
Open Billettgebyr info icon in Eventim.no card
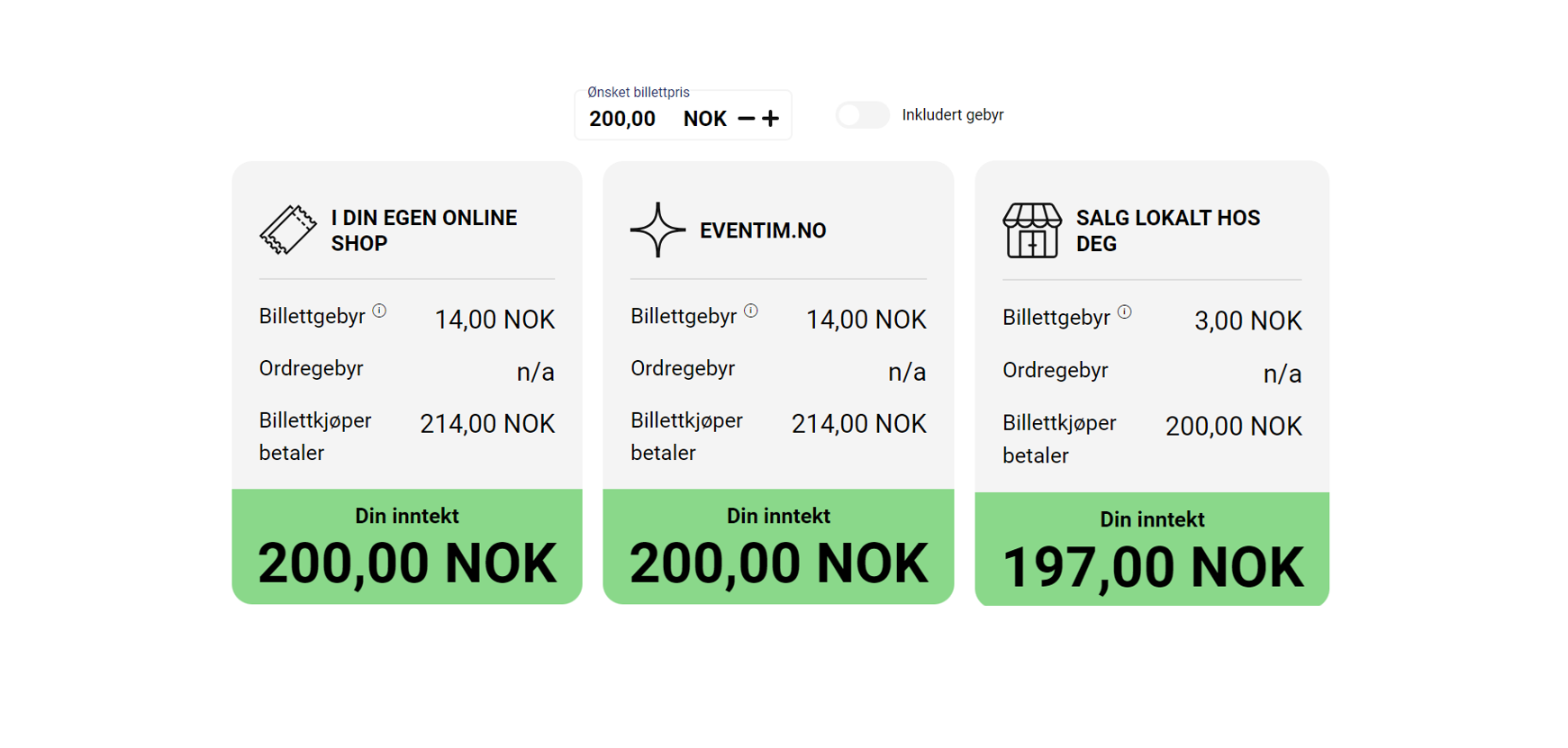coord(751,311)
